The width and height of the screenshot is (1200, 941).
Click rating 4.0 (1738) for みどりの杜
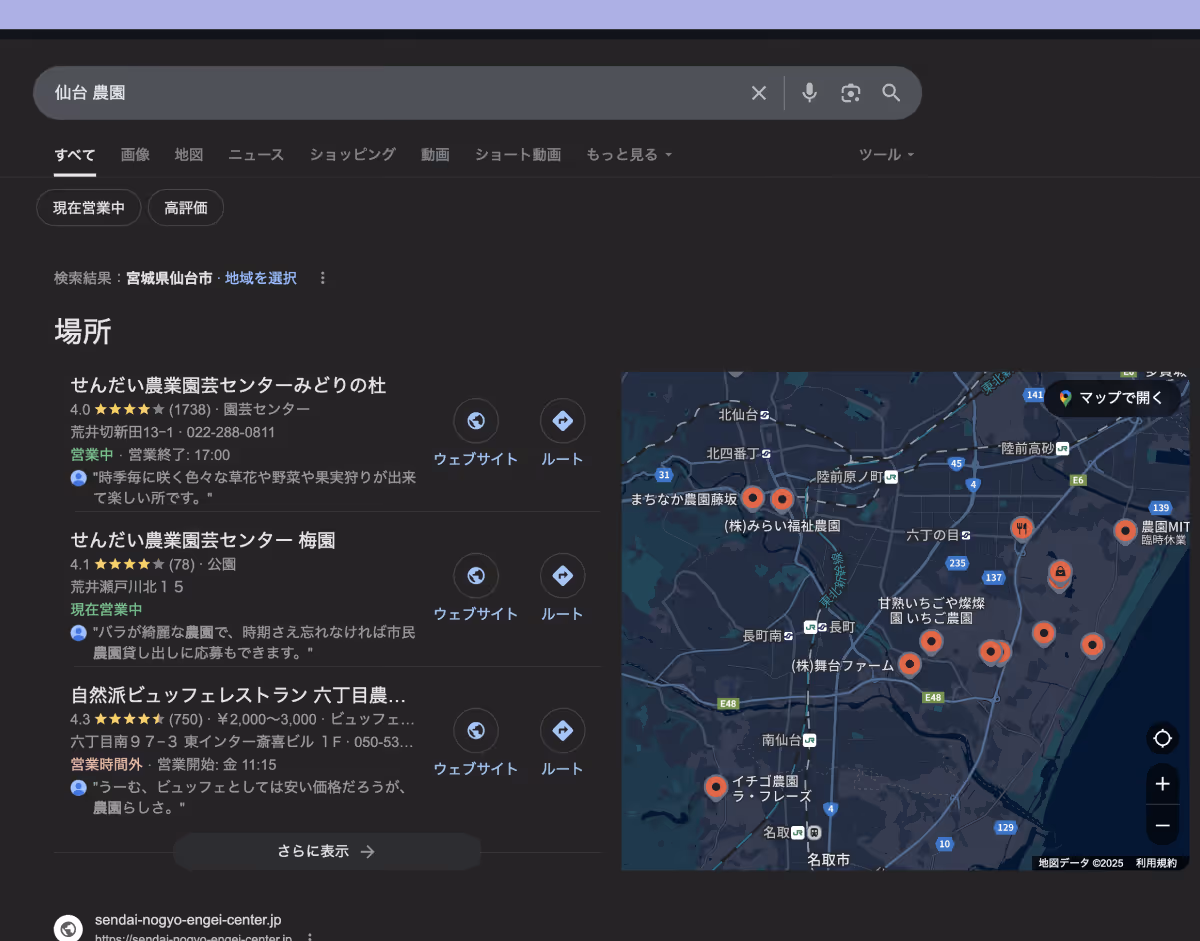[140, 409]
